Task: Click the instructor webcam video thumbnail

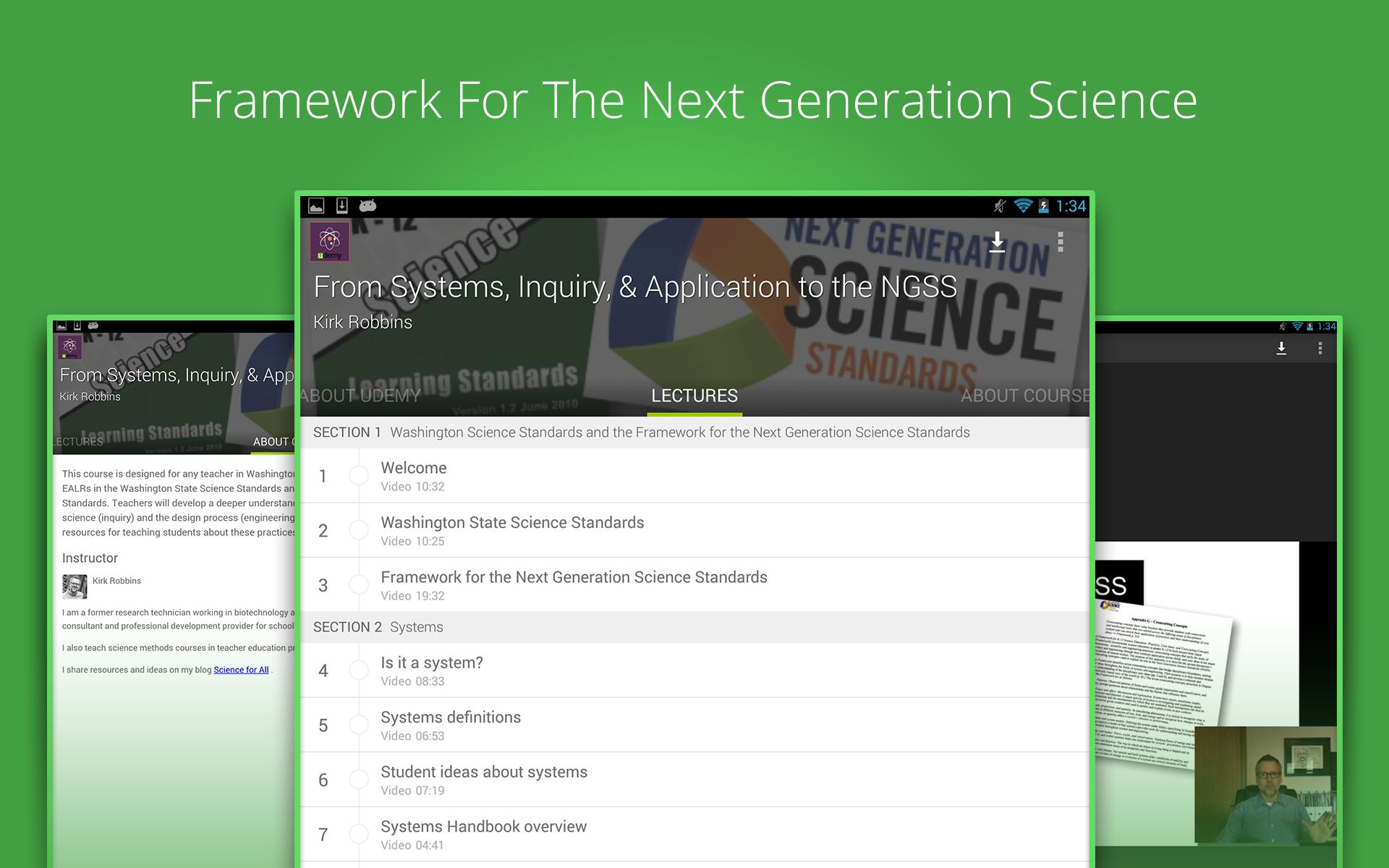Action: pyautogui.click(x=1265, y=786)
